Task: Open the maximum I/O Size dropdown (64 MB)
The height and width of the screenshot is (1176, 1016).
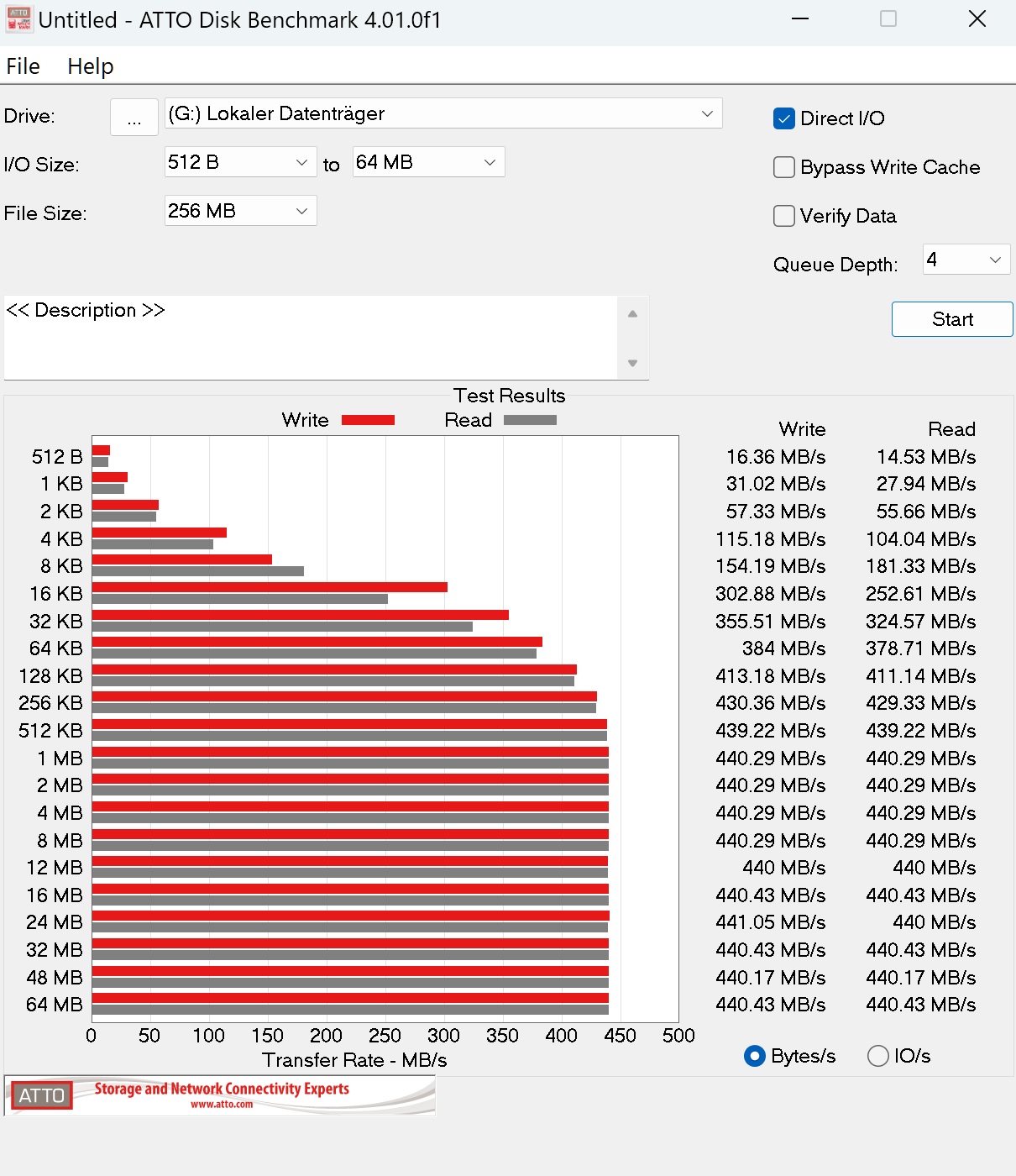Action: coord(429,162)
